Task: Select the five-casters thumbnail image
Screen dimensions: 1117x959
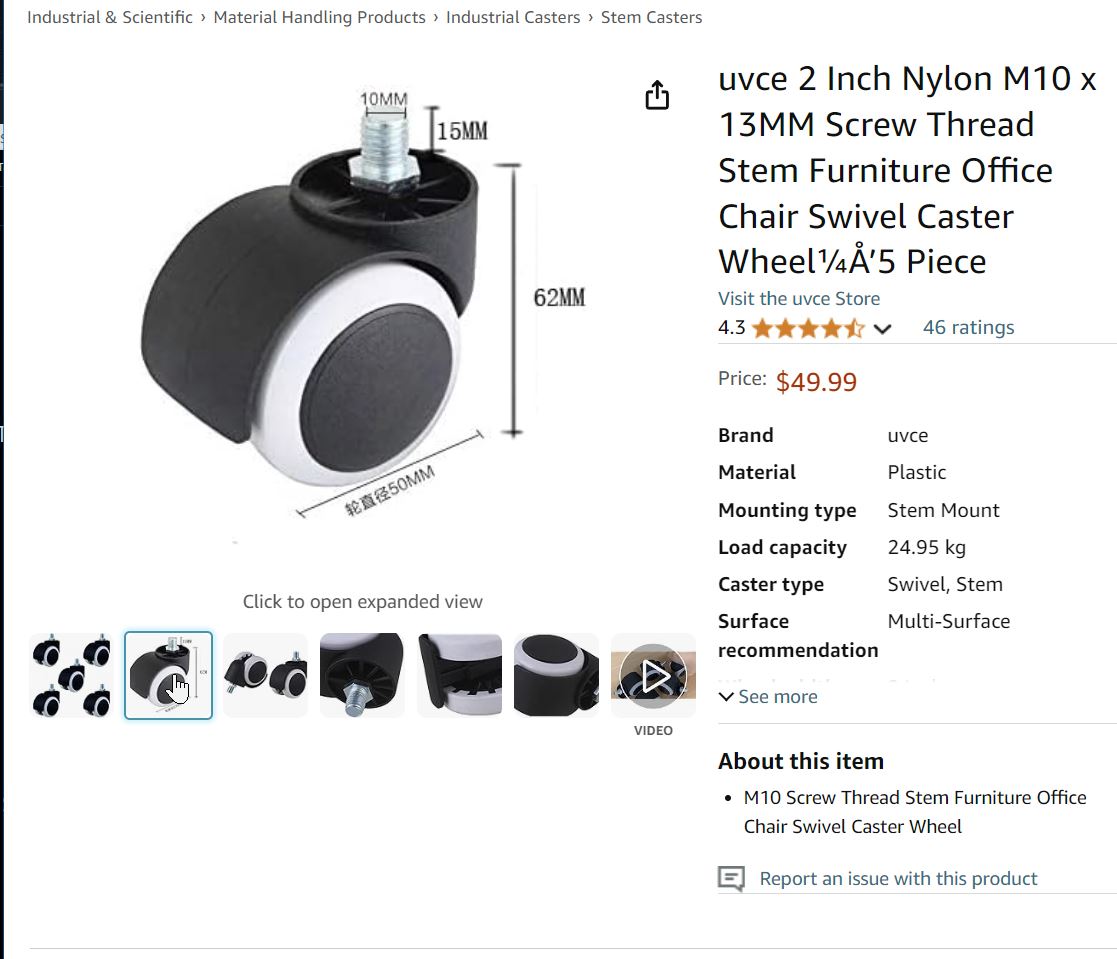Action: (71, 676)
